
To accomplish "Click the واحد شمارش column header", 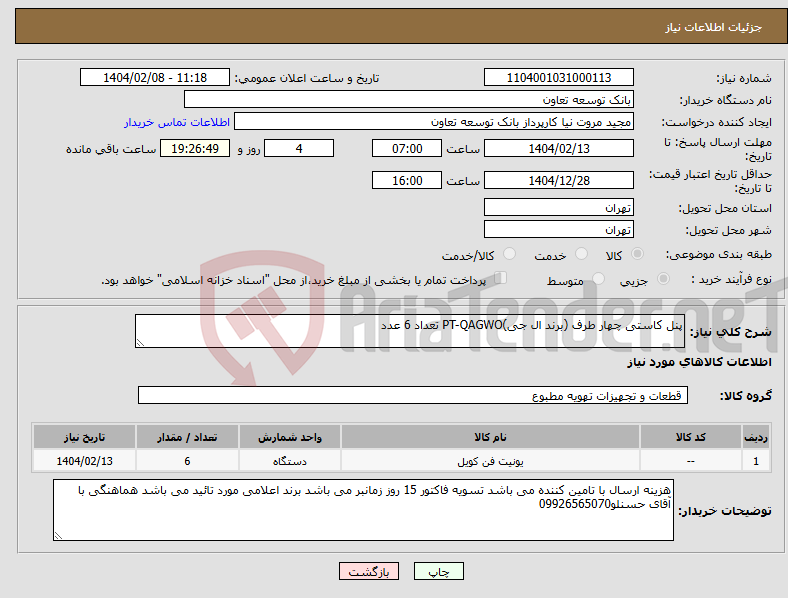I will (290, 437).
